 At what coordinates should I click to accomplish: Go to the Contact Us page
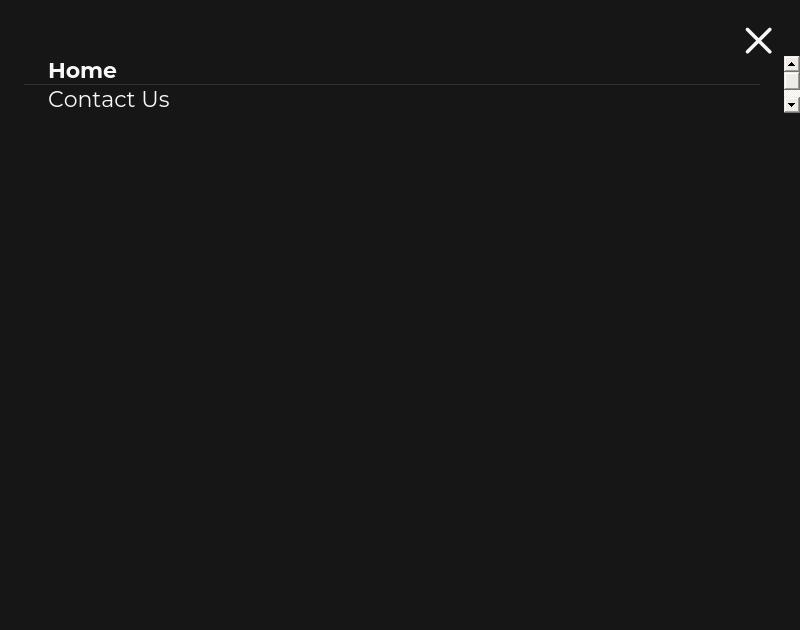click(108, 99)
